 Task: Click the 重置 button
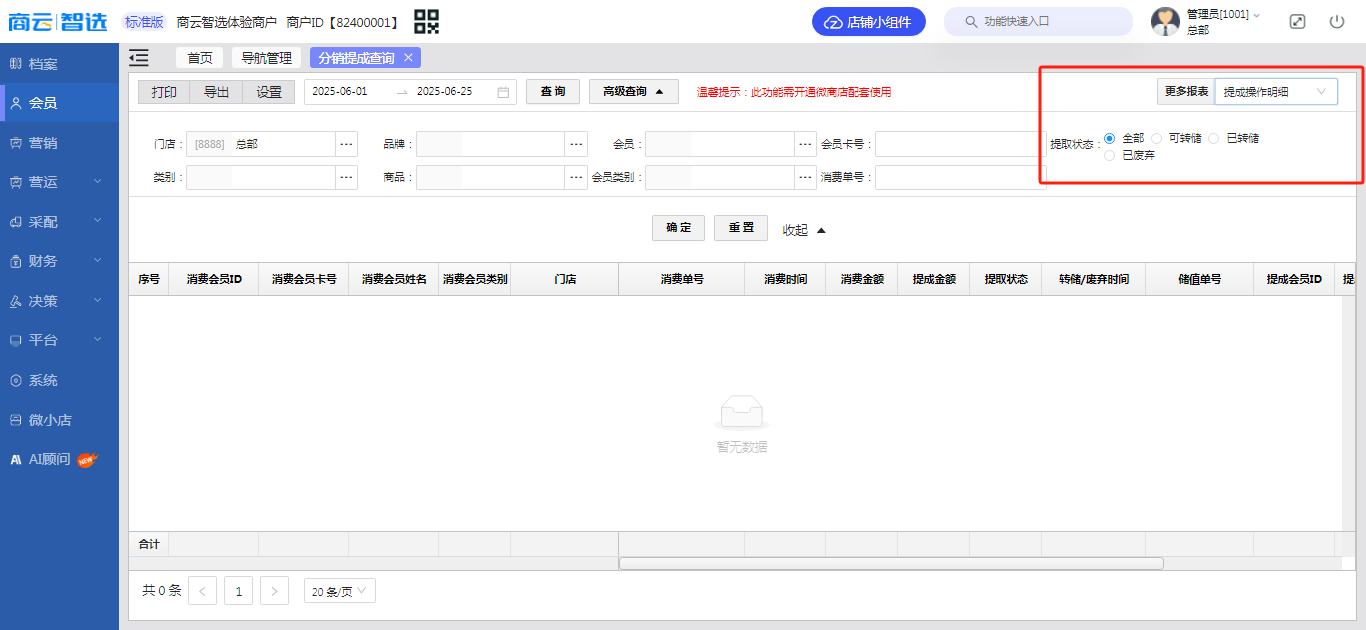pos(741,228)
